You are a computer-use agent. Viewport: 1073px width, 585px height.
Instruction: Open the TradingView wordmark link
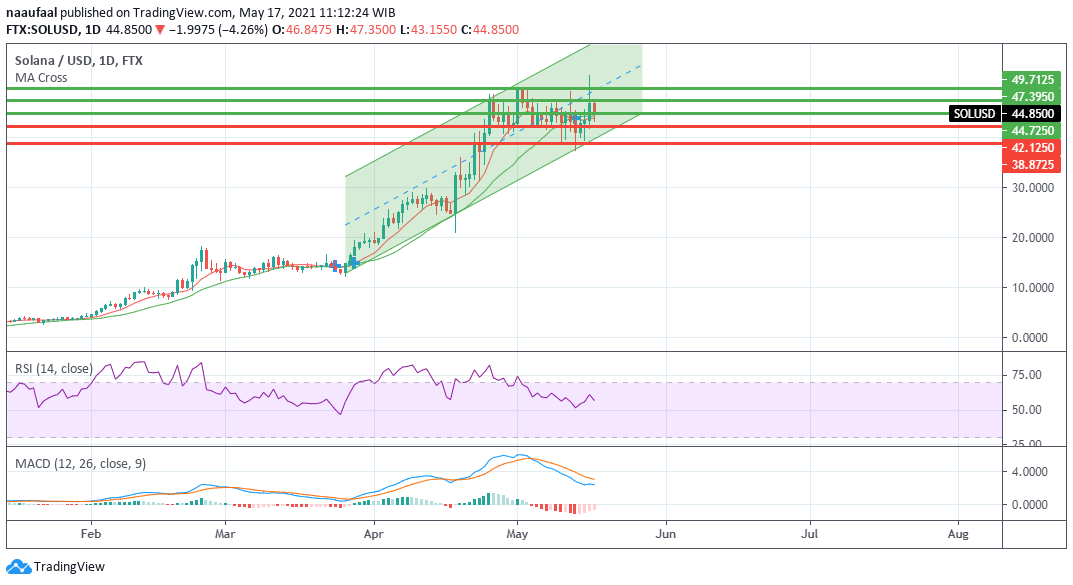tap(69, 567)
